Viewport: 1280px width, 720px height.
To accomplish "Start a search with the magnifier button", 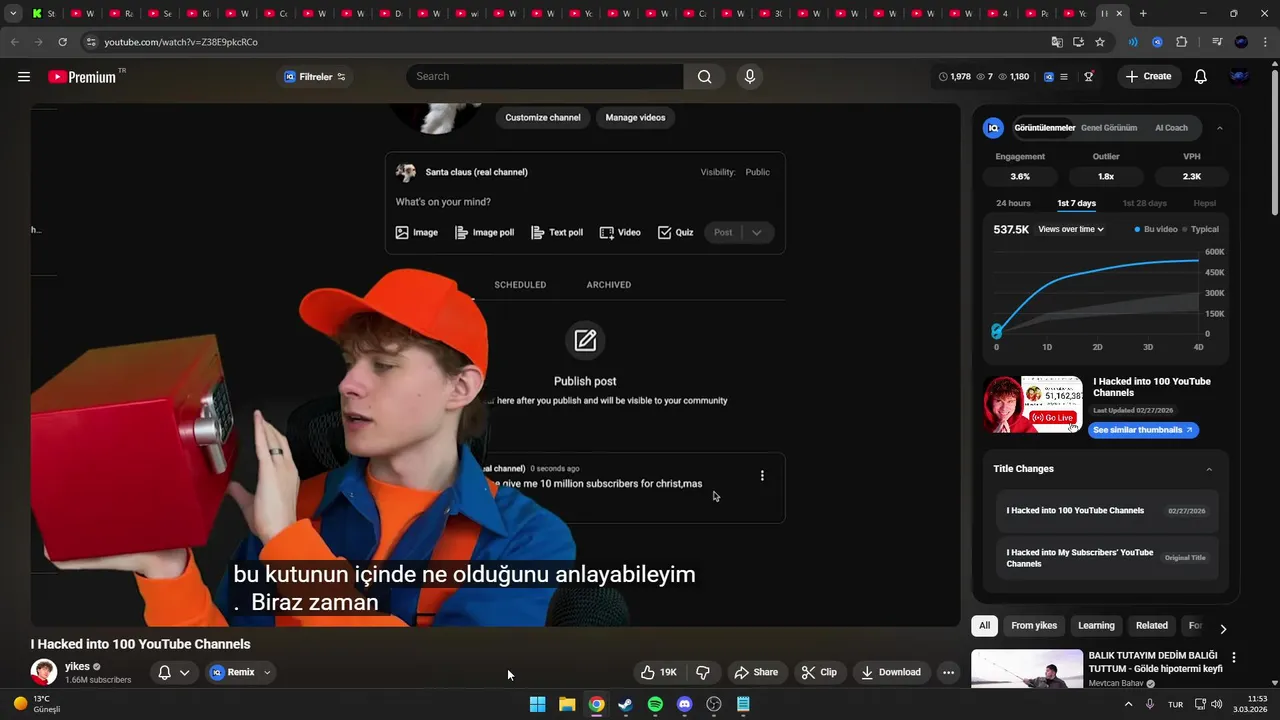I will (705, 77).
